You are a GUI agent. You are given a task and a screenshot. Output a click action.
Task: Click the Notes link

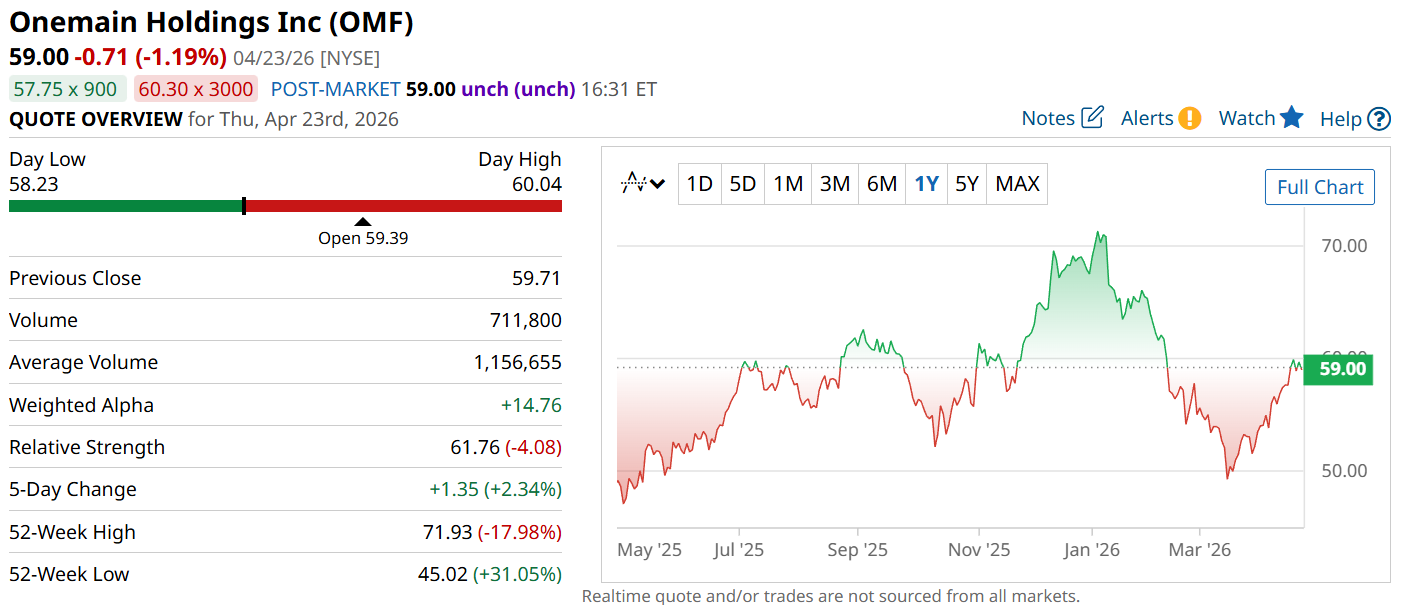click(1047, 118)
